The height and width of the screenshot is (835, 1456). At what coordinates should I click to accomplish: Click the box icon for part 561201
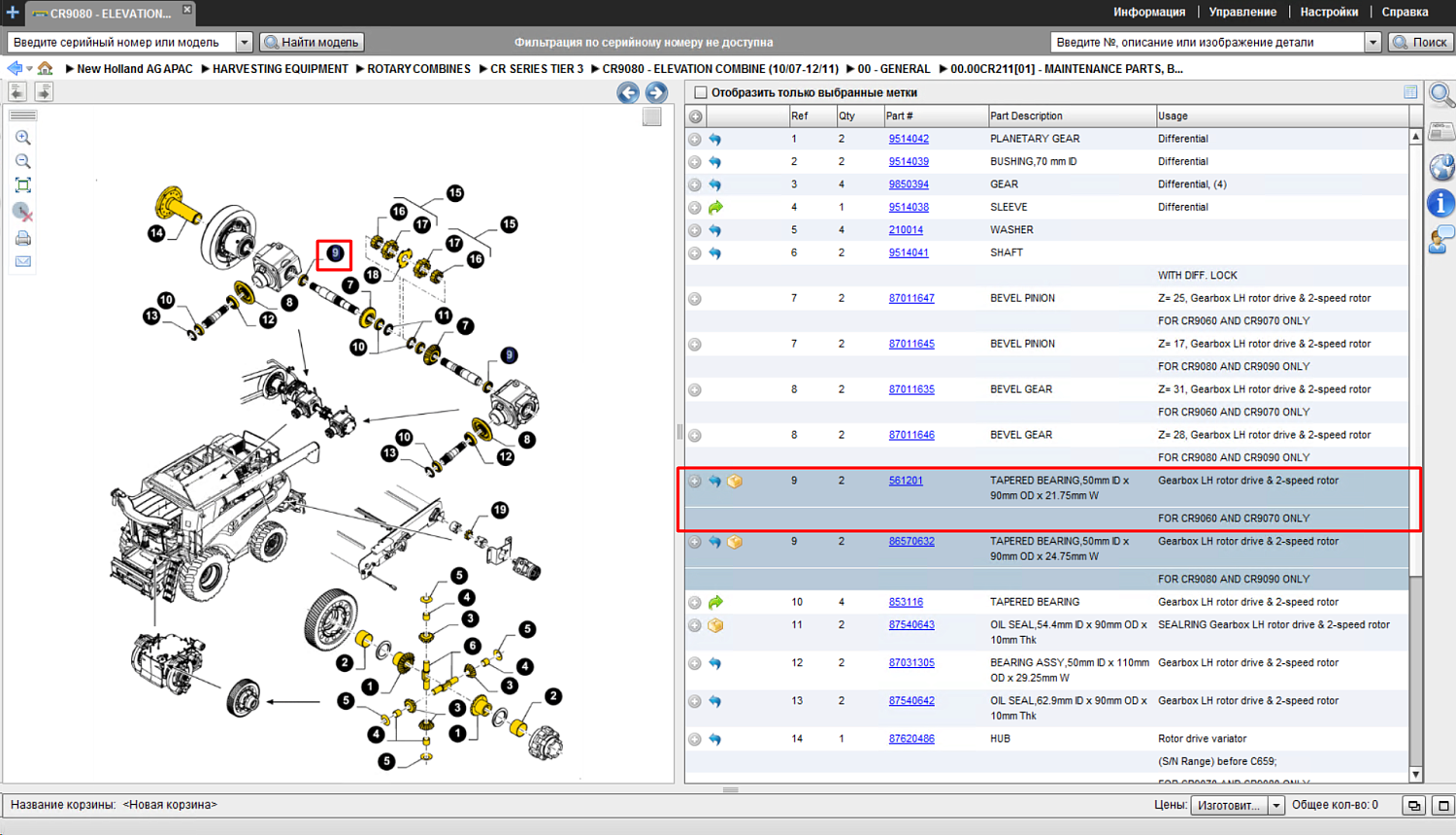click(735, 481)
